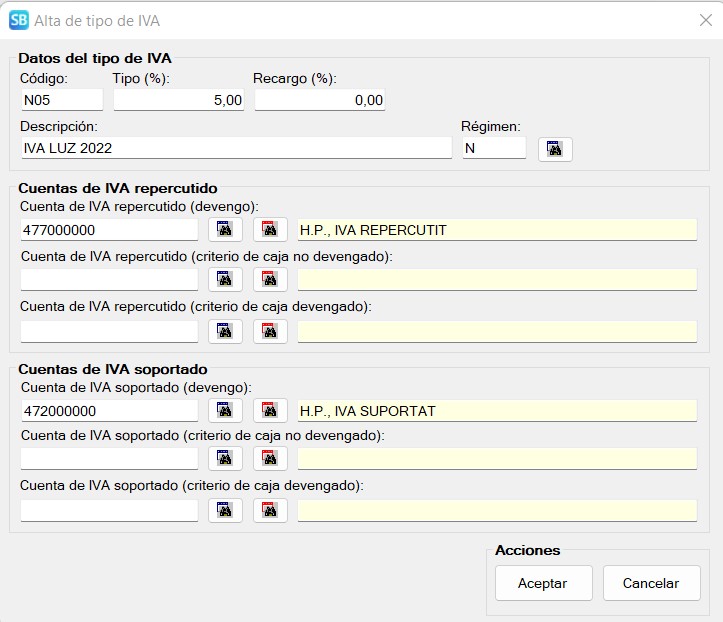Click blue binoculars for repercutido caja devengado

(x=225, y=331)
